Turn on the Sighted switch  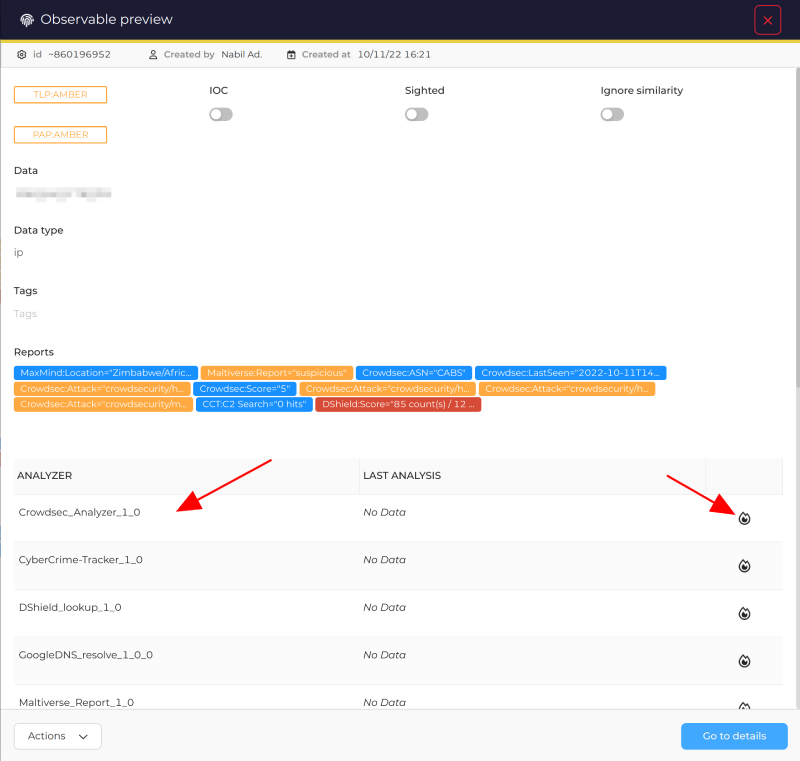click(416, 114)
